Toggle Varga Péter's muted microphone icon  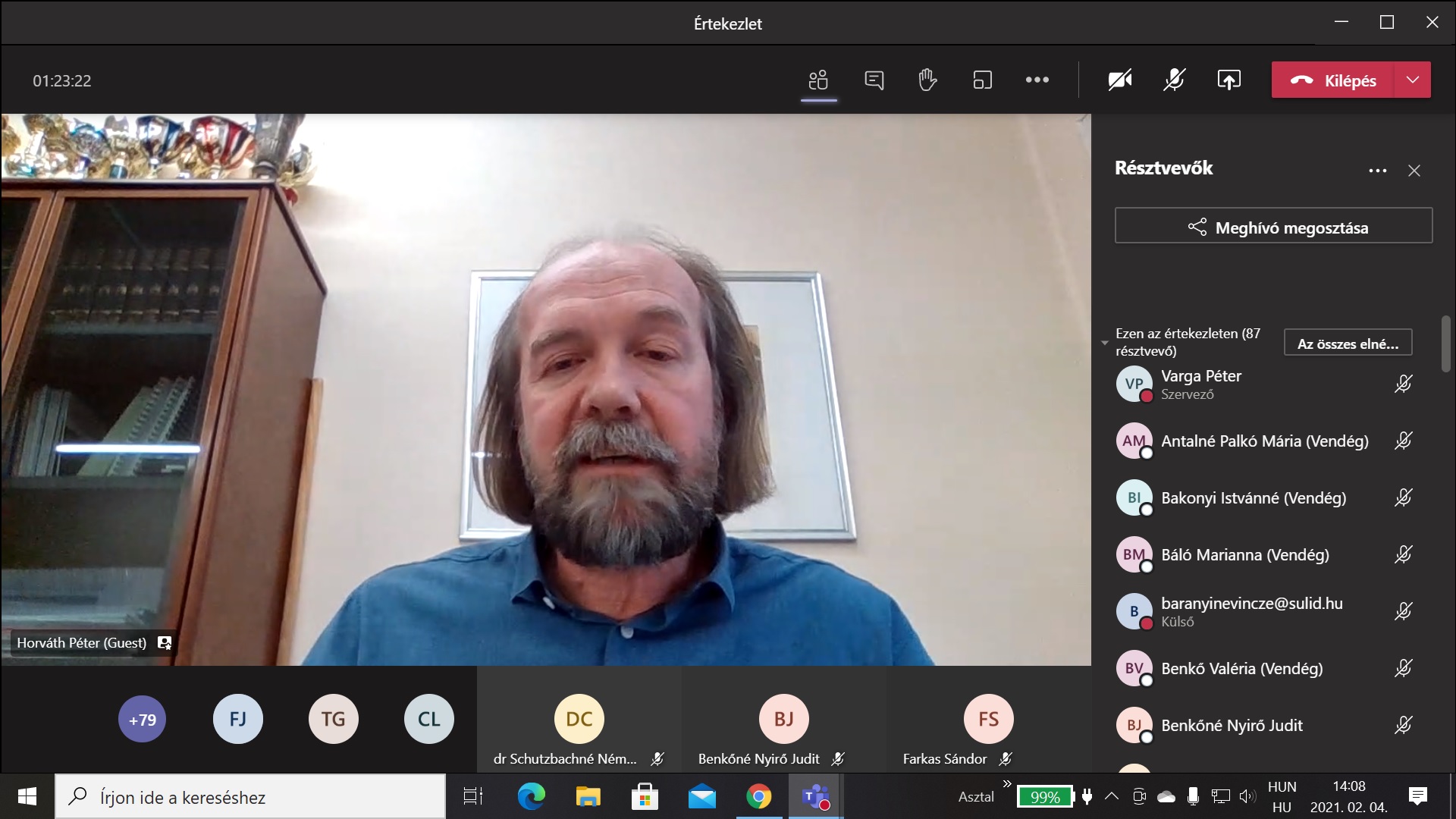pyautogui.click(x=1403, y=384)
